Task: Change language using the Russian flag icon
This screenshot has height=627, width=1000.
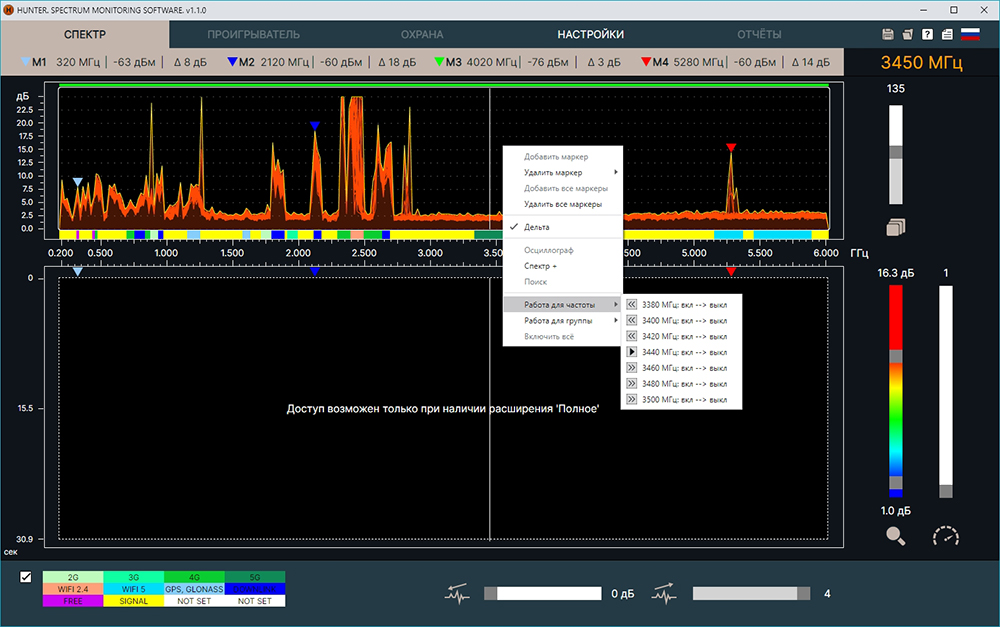Action: [x=970, y=34]
